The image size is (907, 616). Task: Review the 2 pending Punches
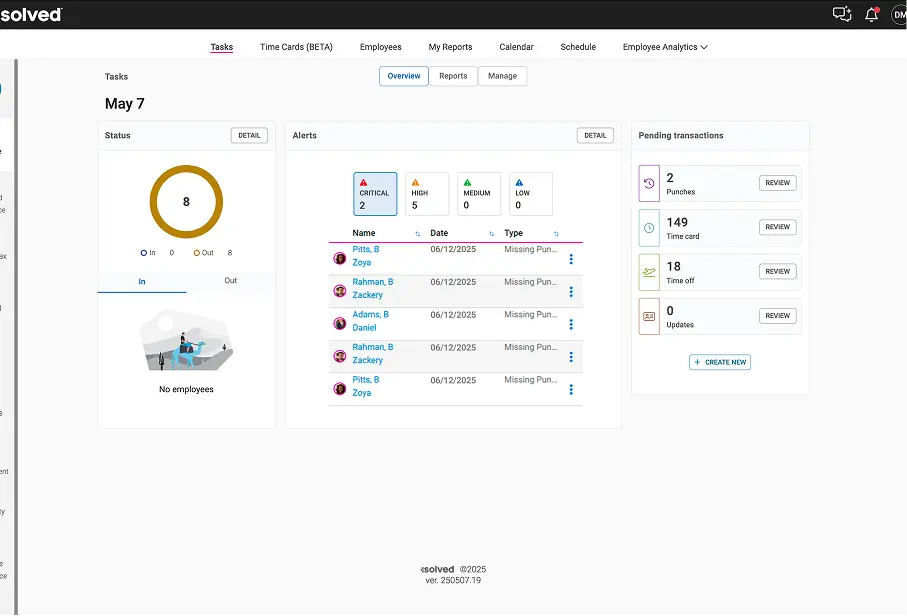[777, 183]
